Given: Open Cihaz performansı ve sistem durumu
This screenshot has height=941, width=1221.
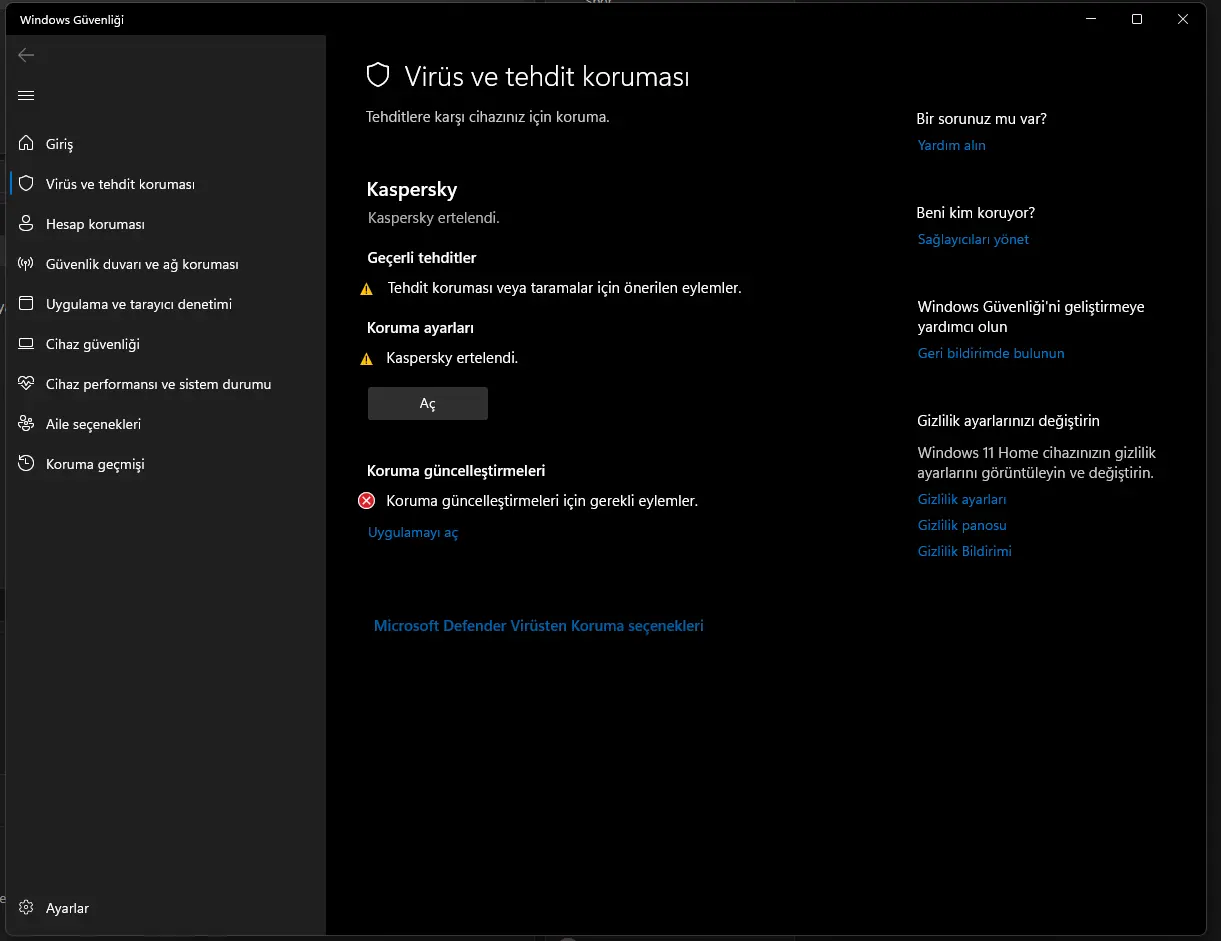Looking at the screenshot, I should point(166,384).
